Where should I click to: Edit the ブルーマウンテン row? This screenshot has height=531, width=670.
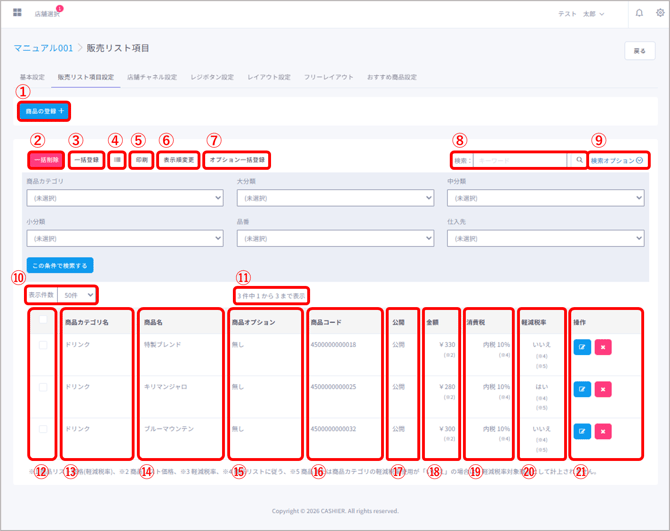tap(582, 431)
